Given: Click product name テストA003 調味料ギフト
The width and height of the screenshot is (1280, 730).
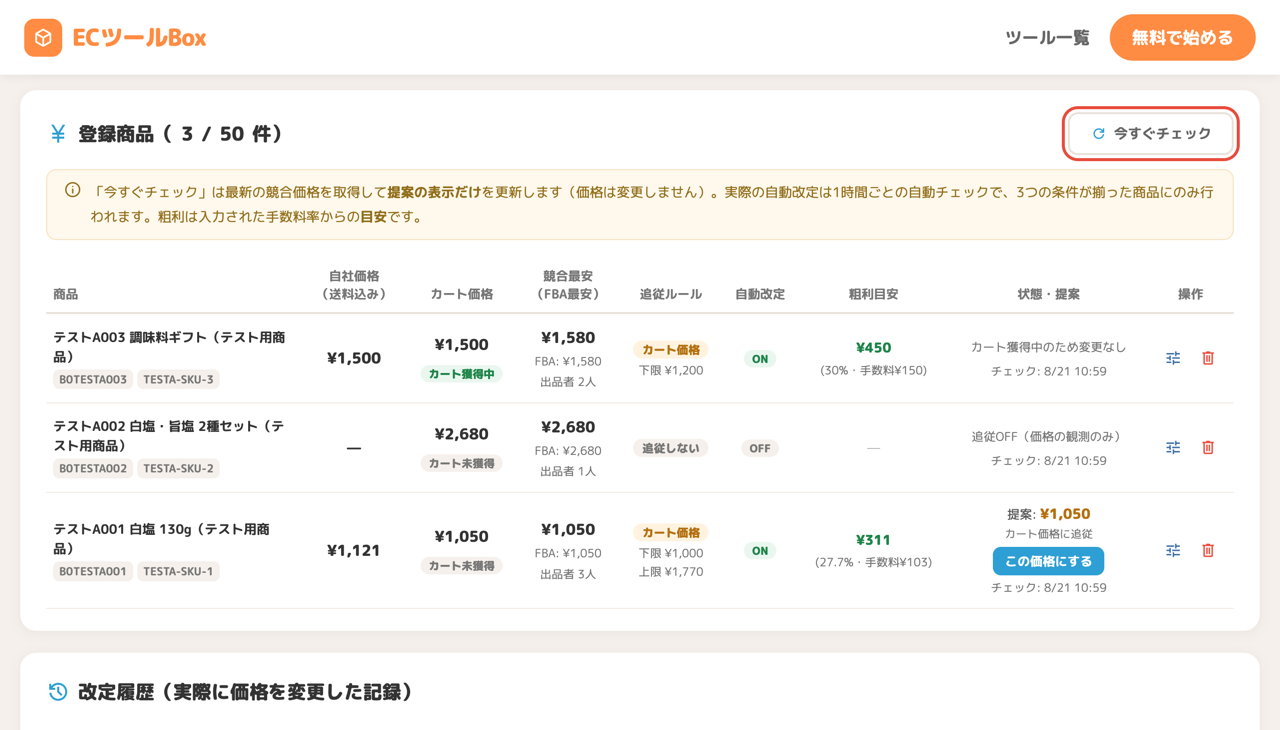Looking at the screenshot, I should pyautogui.click(x=170, y=347).
